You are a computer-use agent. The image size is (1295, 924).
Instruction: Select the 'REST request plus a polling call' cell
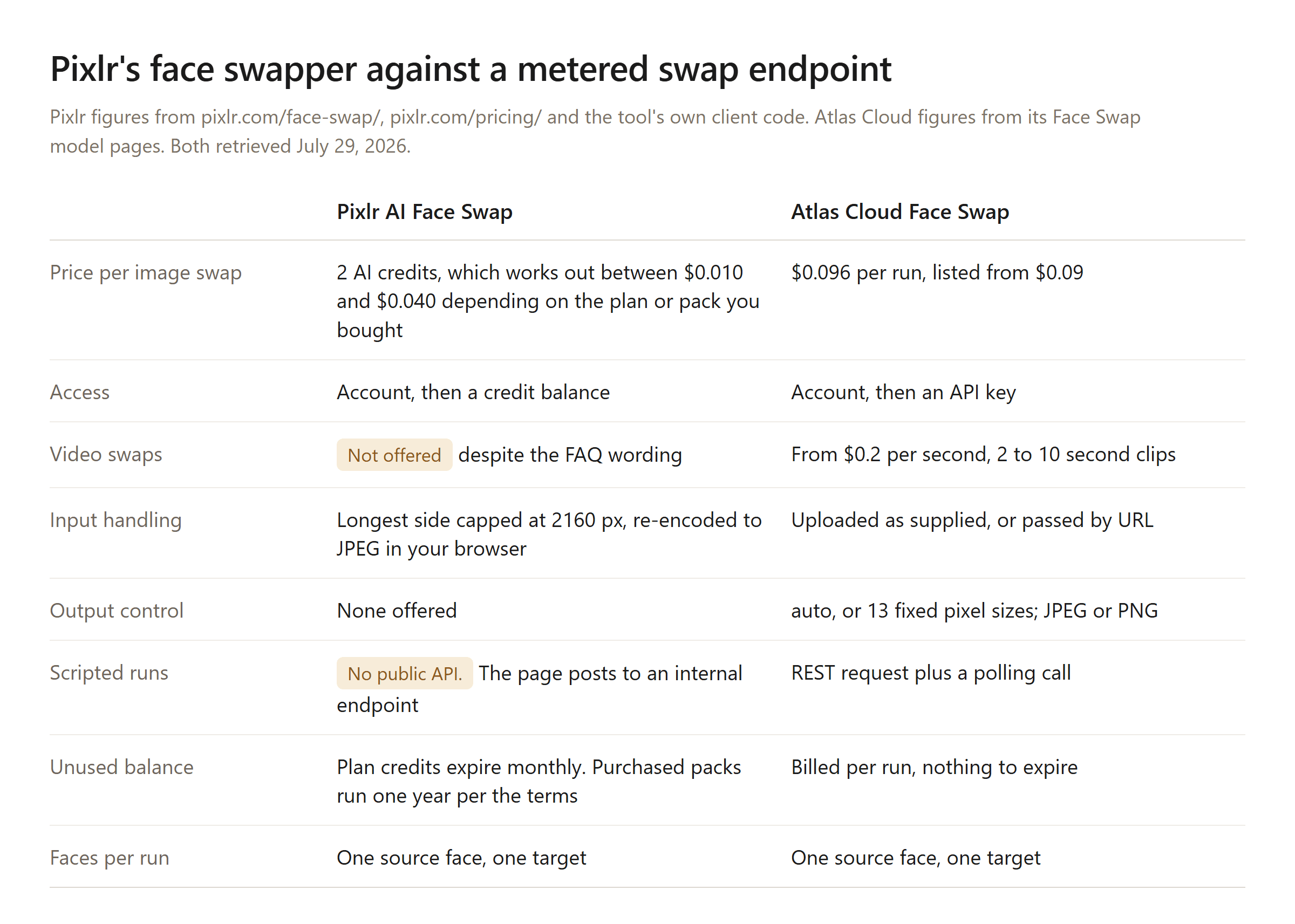click(x=931, y=673)
